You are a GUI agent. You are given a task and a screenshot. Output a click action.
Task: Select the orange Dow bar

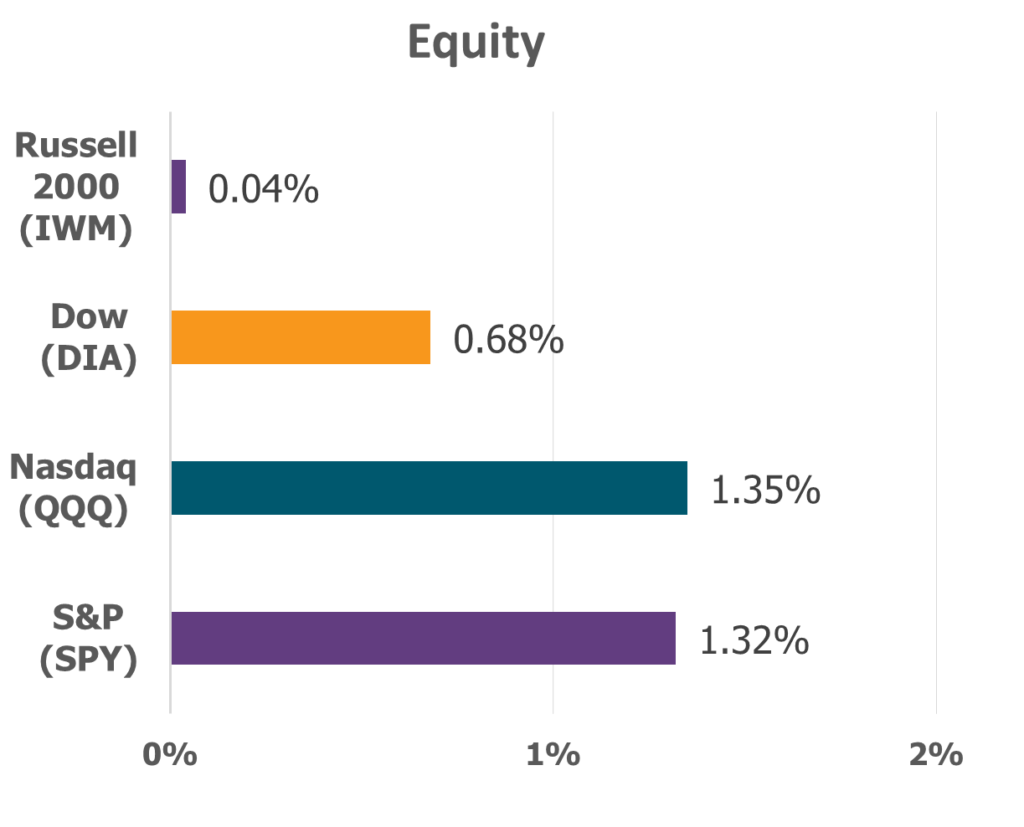click(300, 337)
